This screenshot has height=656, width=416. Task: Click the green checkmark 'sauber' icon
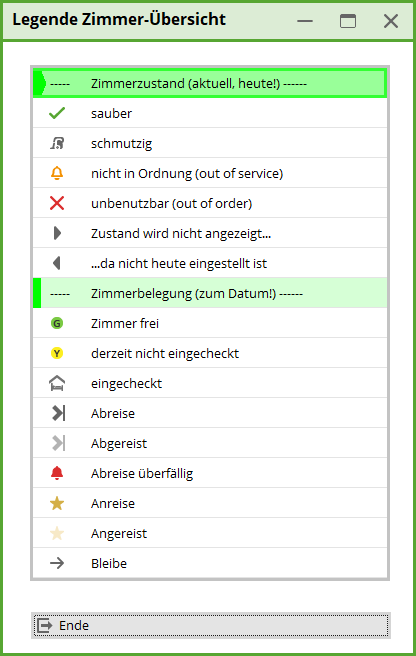pos(57,113)
